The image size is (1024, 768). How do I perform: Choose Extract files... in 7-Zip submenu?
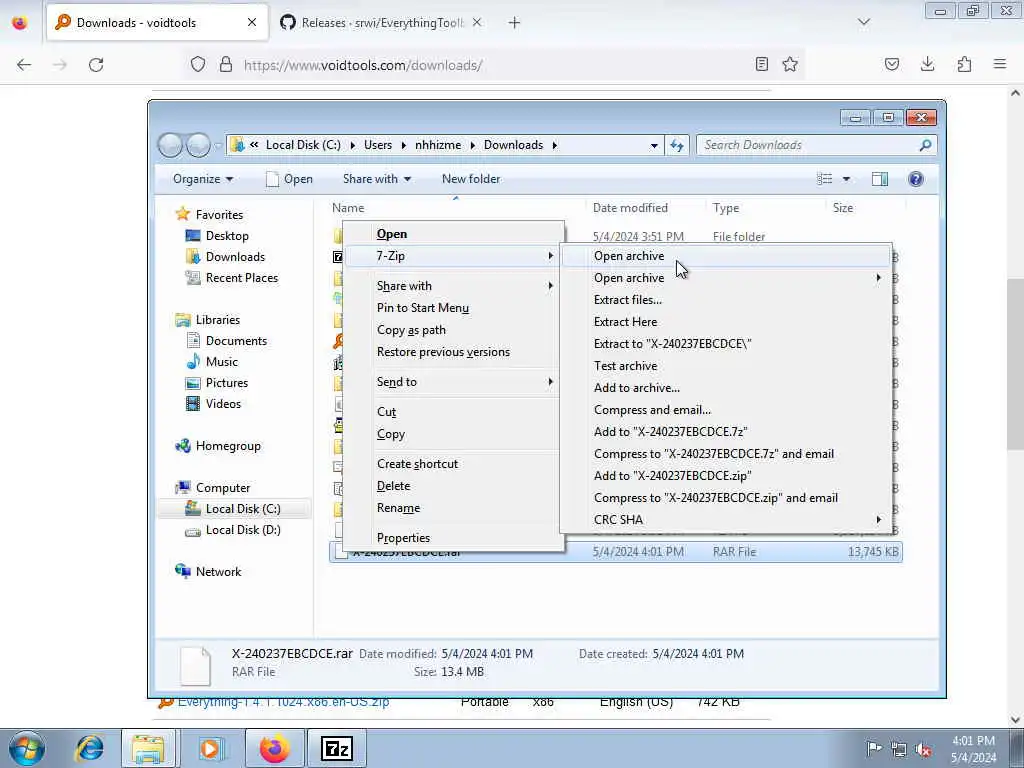point(726,300)
